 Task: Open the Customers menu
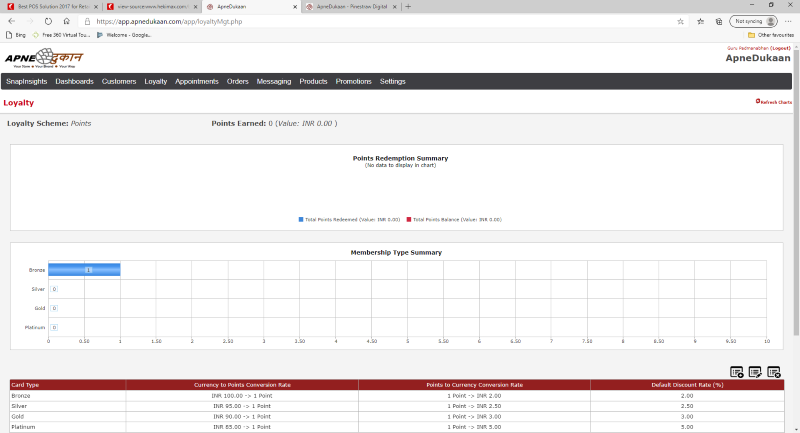coord(119,81)
